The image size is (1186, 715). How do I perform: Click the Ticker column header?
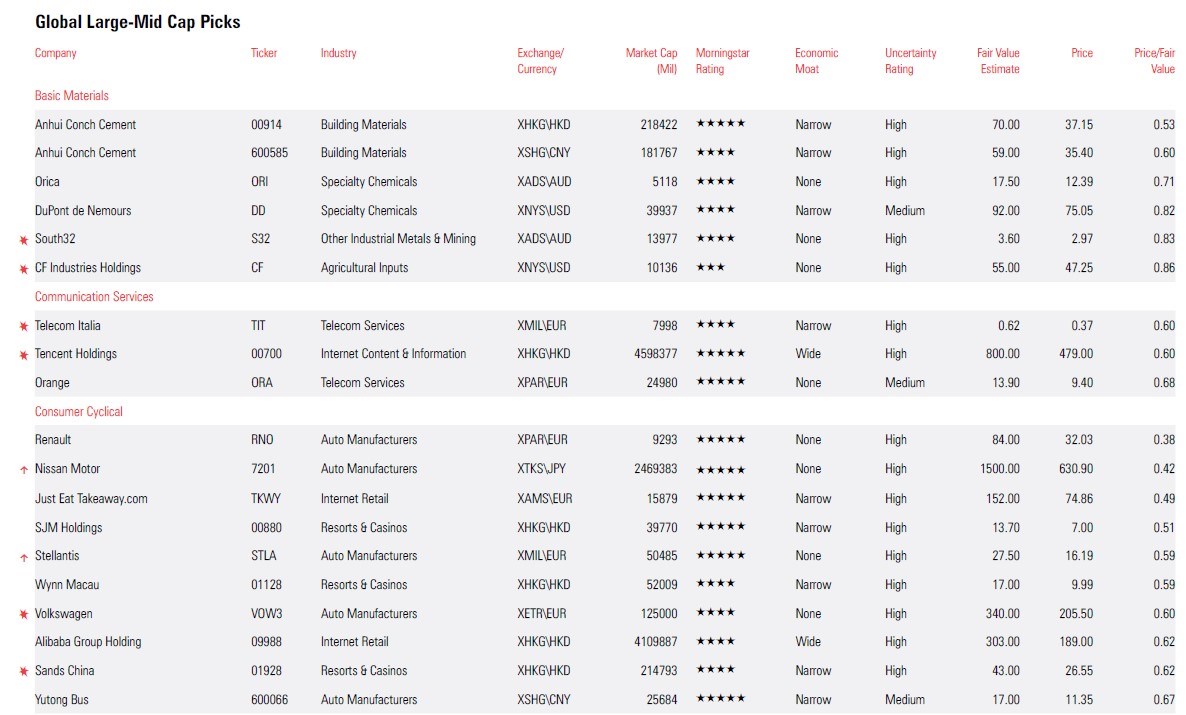(x=264, y=53)
